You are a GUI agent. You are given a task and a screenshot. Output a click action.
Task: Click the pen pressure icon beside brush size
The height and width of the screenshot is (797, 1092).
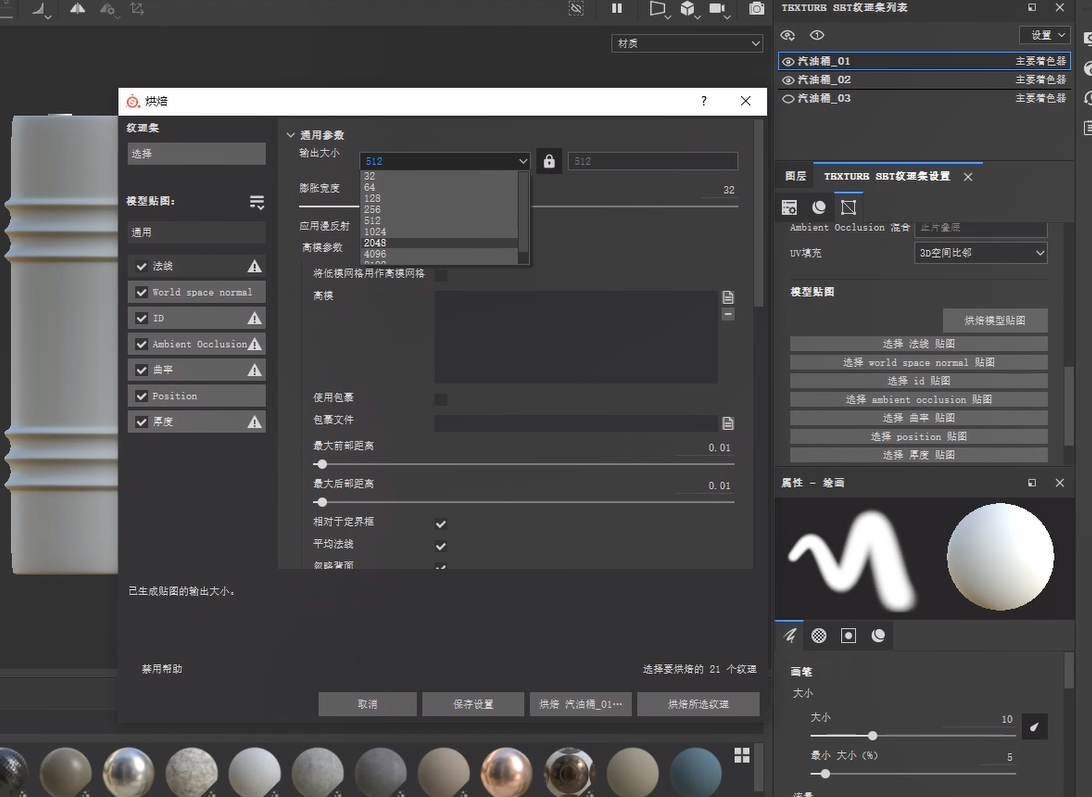click(1034, 727)
